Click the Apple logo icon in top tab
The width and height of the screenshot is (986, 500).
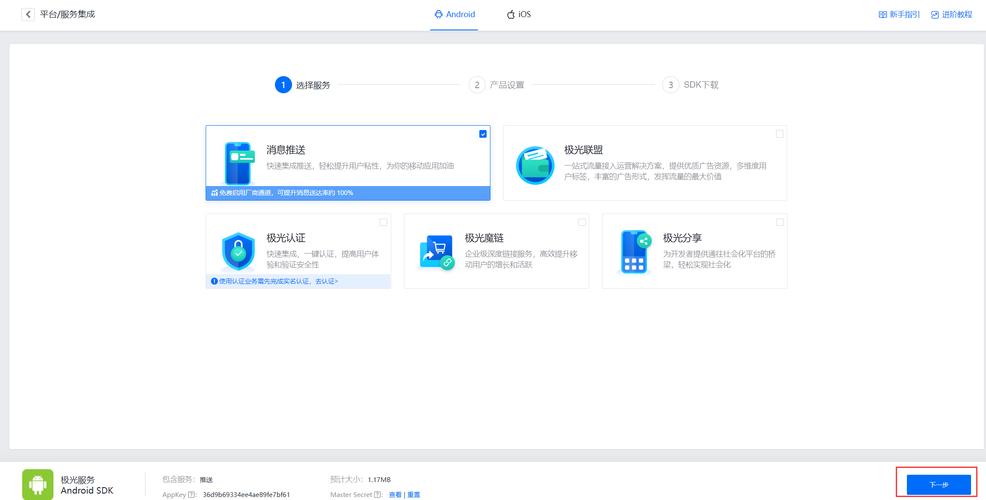(x=511, y=14)
